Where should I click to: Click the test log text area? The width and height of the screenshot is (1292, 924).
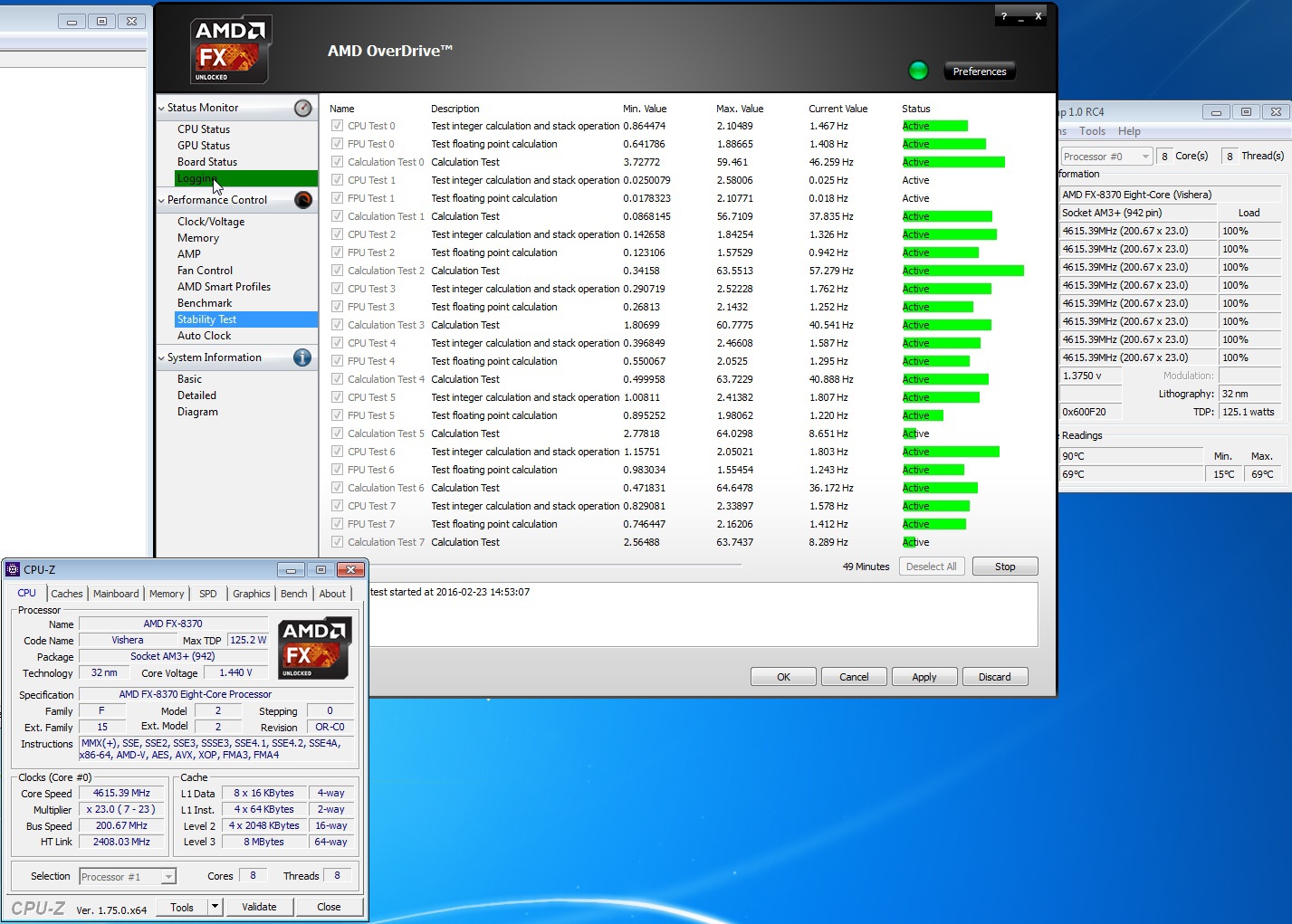click(703, 614)
